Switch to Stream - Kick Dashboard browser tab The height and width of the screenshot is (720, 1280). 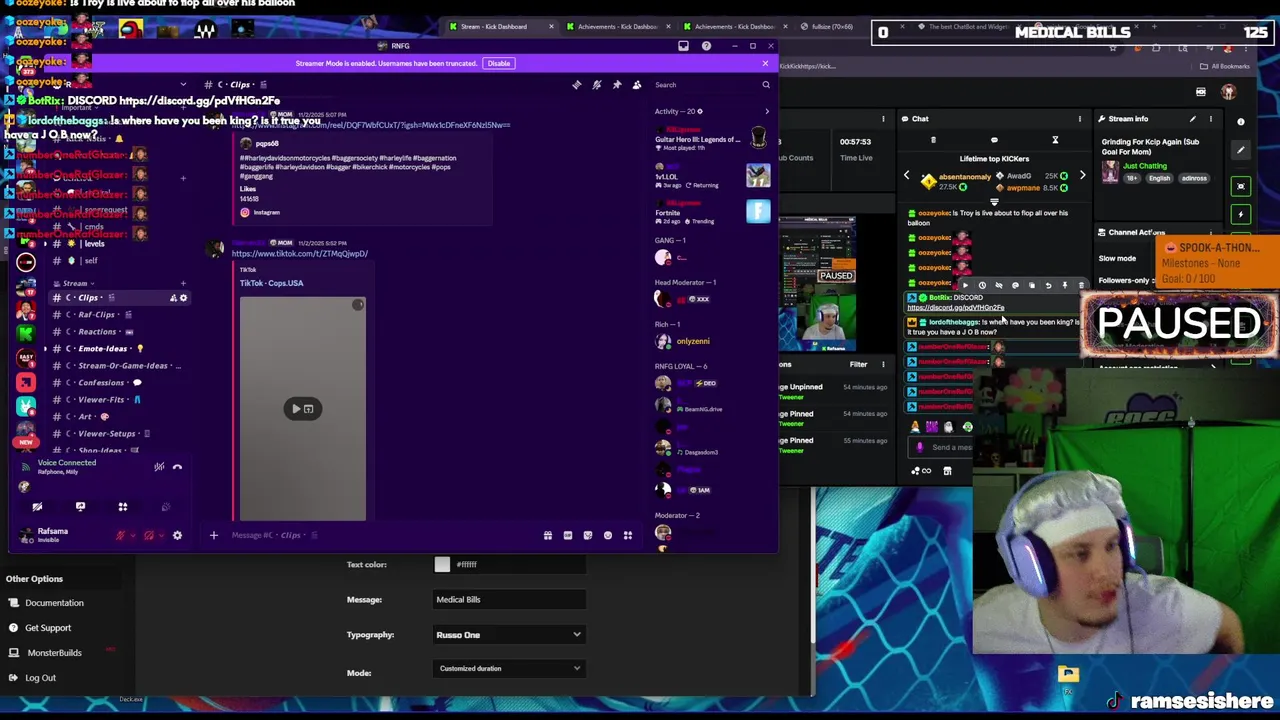tap(499, 27)
